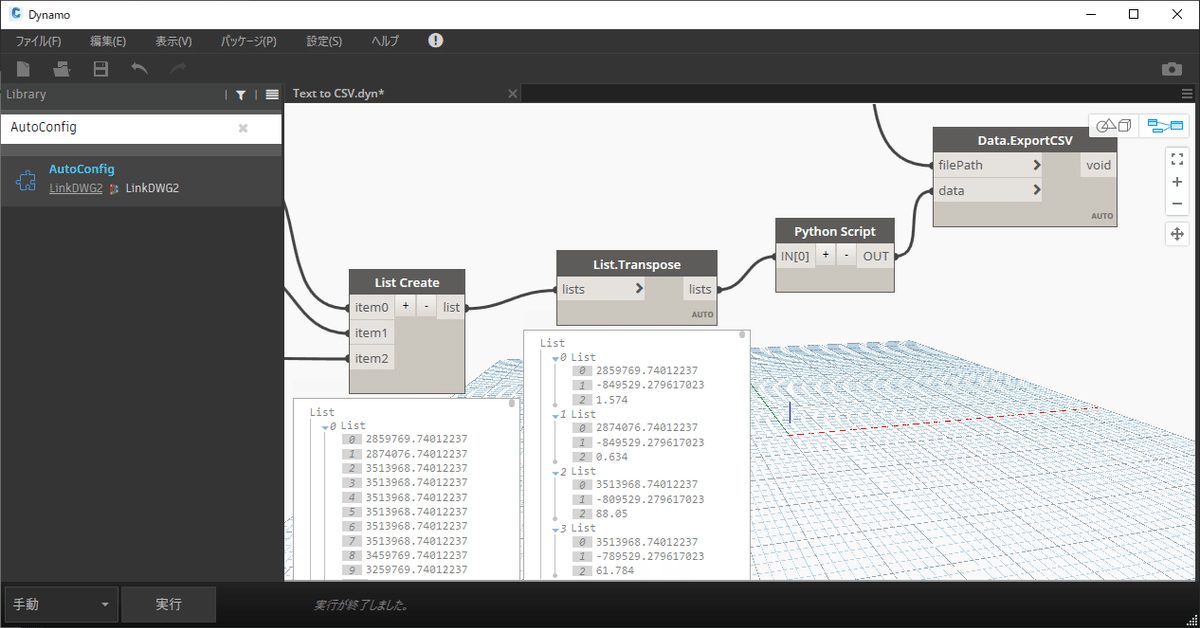The image size is (1200, 628).
Task: Click the tab strip menu icon at right
Action: (1187, 94)
